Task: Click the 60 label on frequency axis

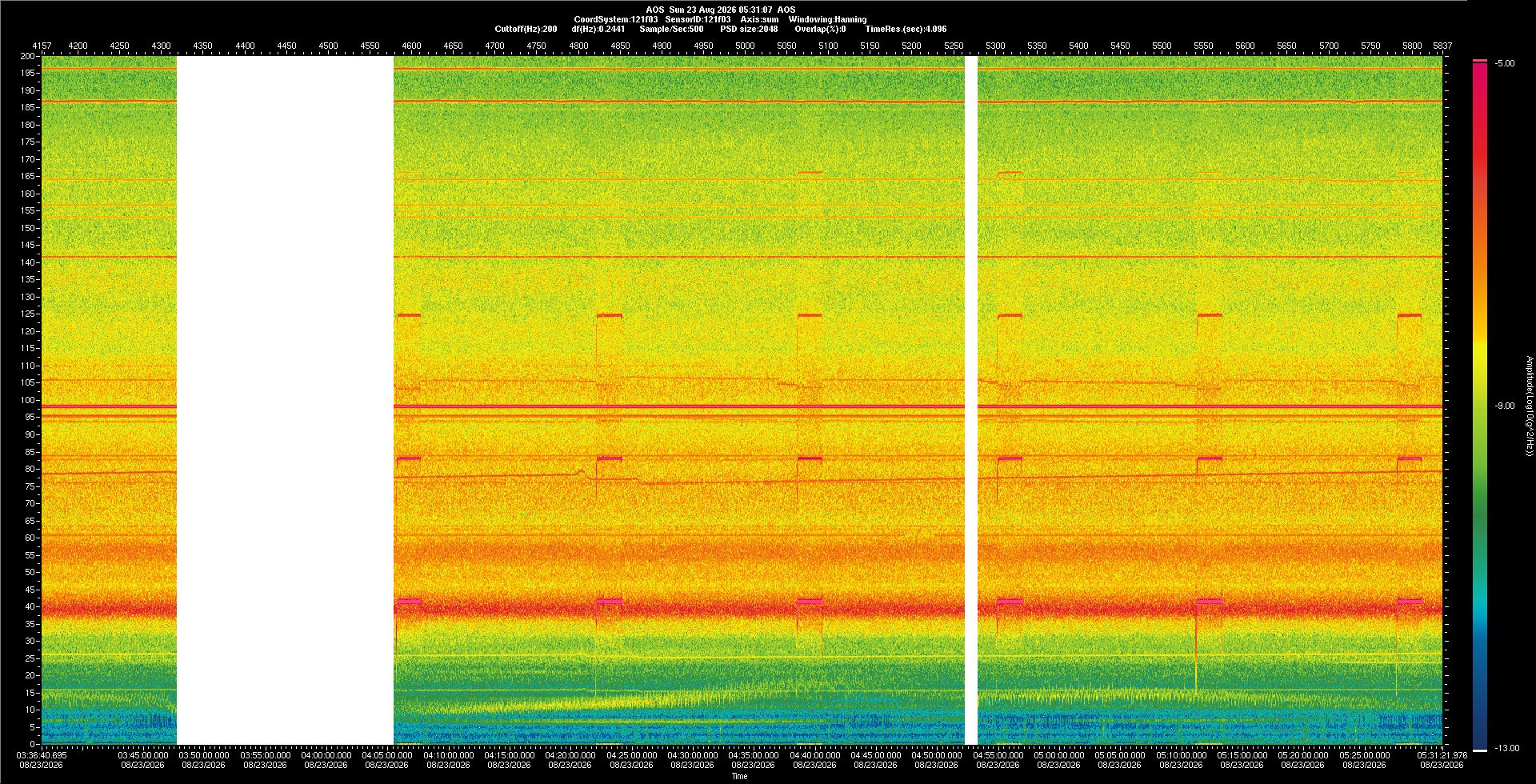Action: click(30, 538)
